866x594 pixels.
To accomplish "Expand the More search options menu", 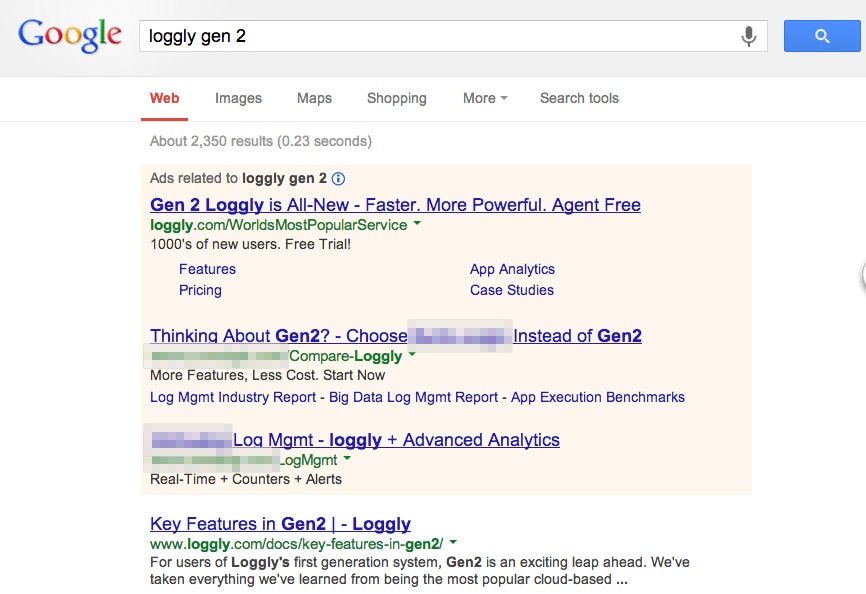I will click(485, 98).
